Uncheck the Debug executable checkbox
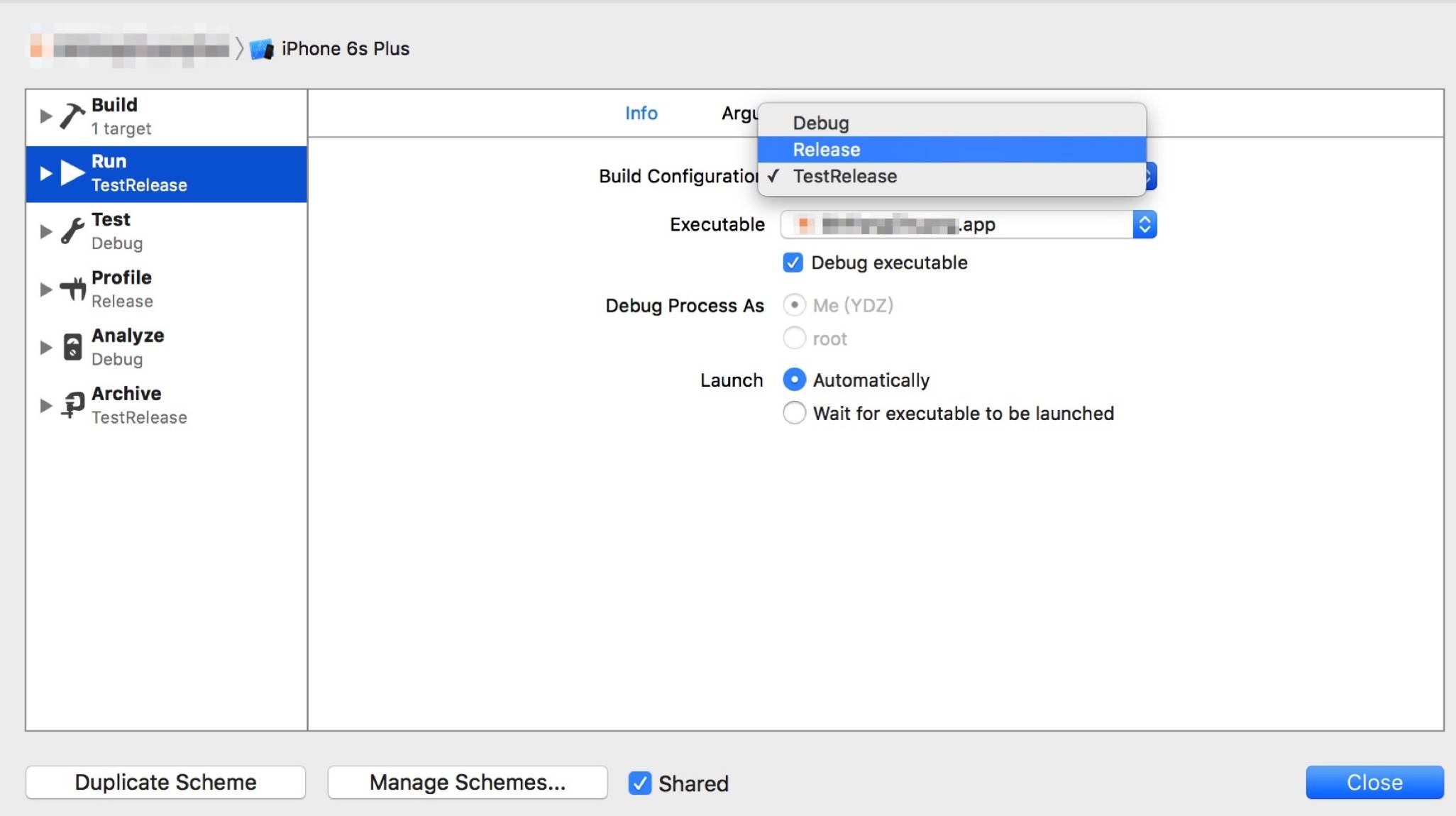 pyautogui.click(x=793, y=263)
